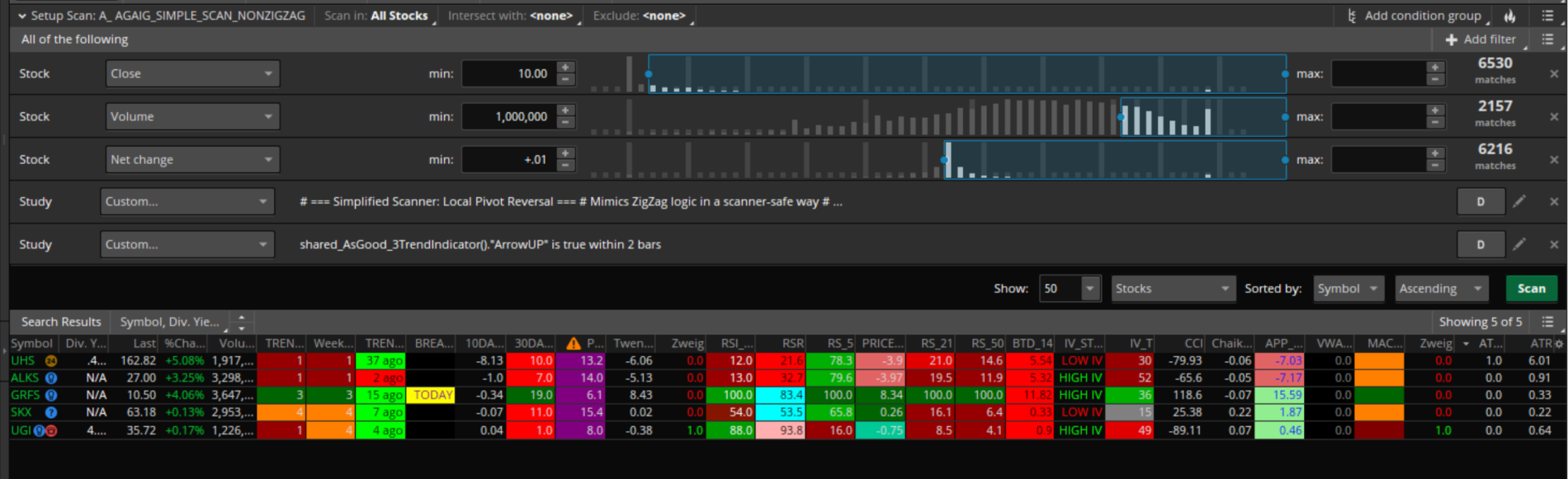Edit the ArrowUP study with pencil icon
1568x479 pixels.
pyautogui.click(x=1519, y=244)
